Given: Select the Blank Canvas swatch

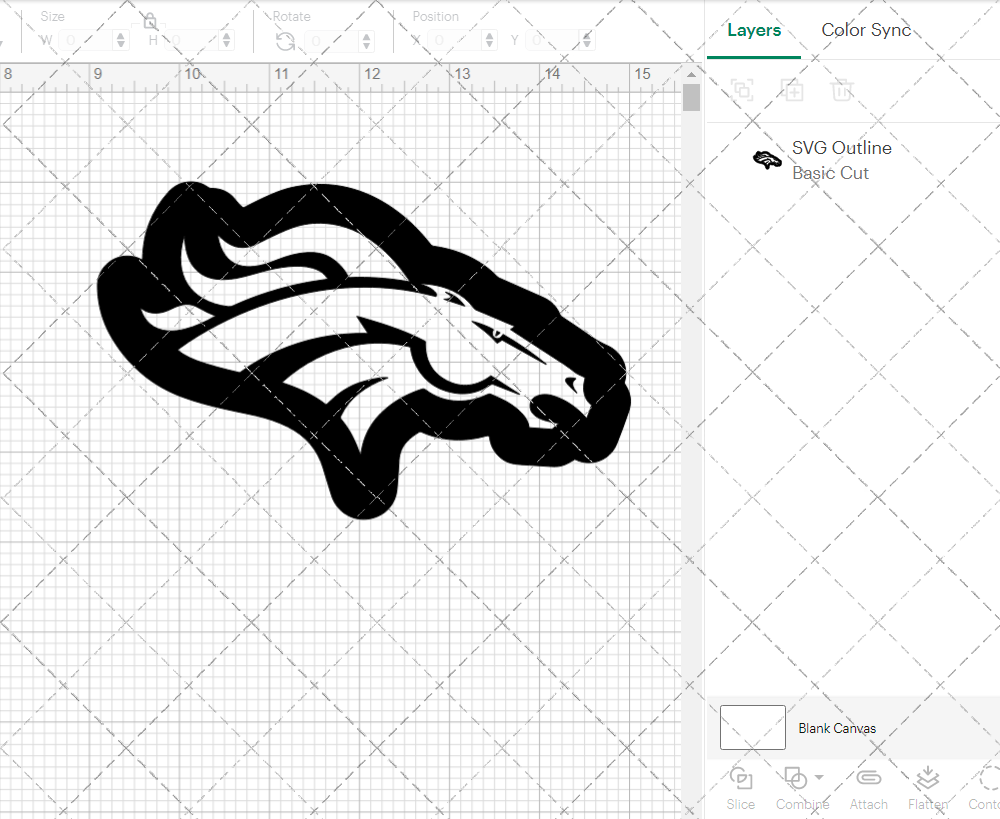Looking at the screenshot, I should [753, 727].
